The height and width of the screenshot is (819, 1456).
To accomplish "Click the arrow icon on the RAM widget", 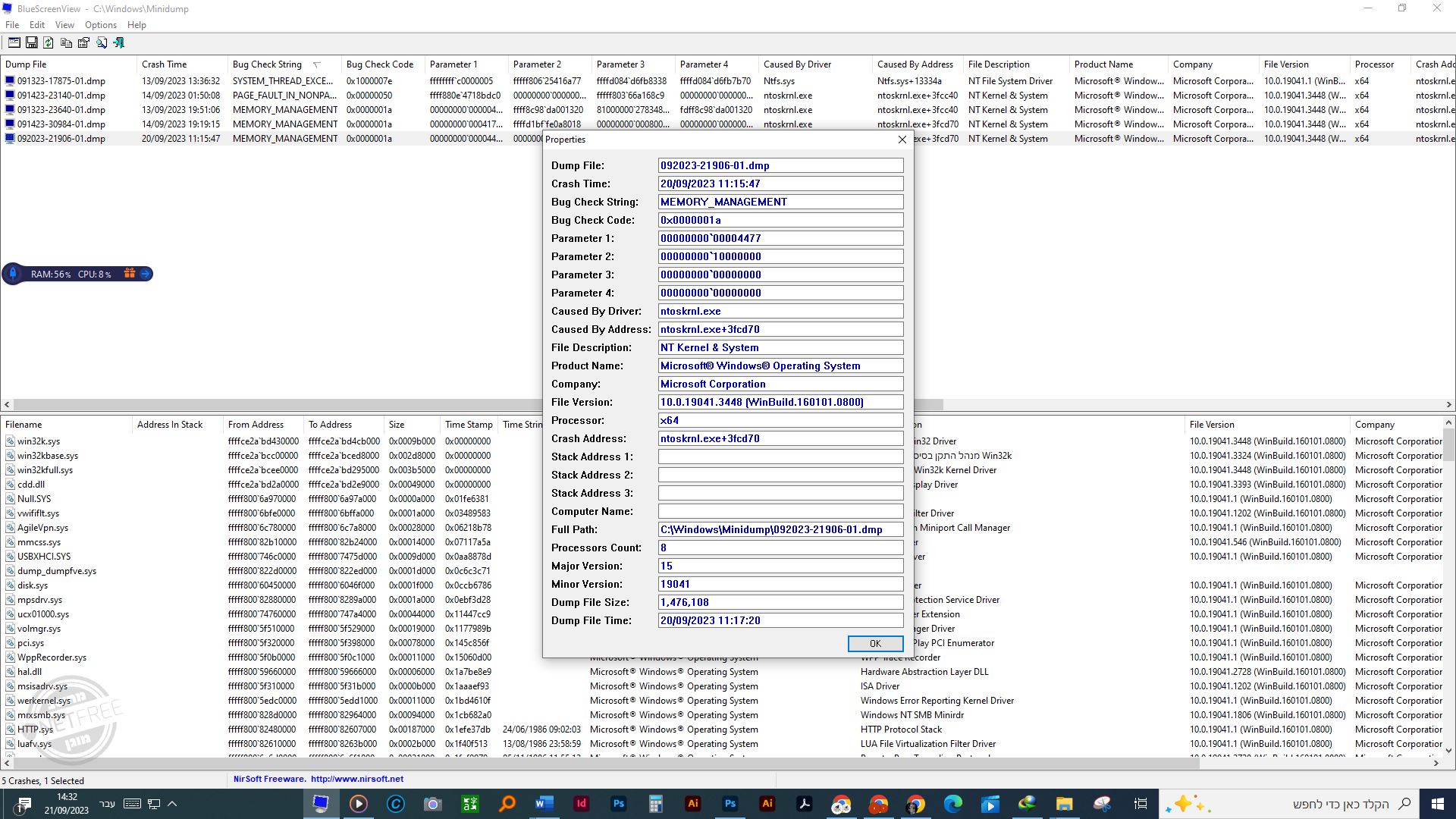I will (145, 274).
